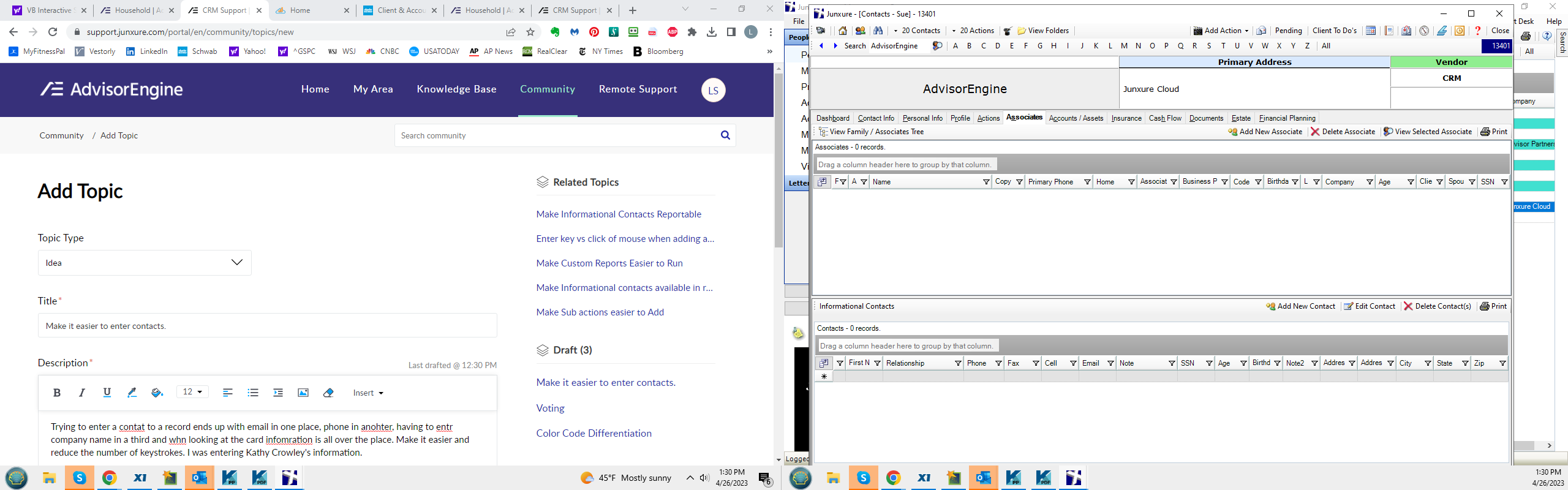
Task: Click Delete Associate button
Action: [x=1343, y=132]
